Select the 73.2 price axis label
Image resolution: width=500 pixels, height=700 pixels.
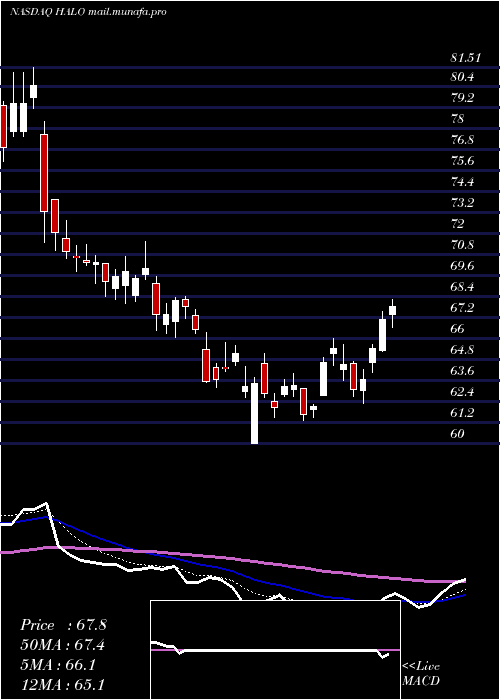pos(462,203)
